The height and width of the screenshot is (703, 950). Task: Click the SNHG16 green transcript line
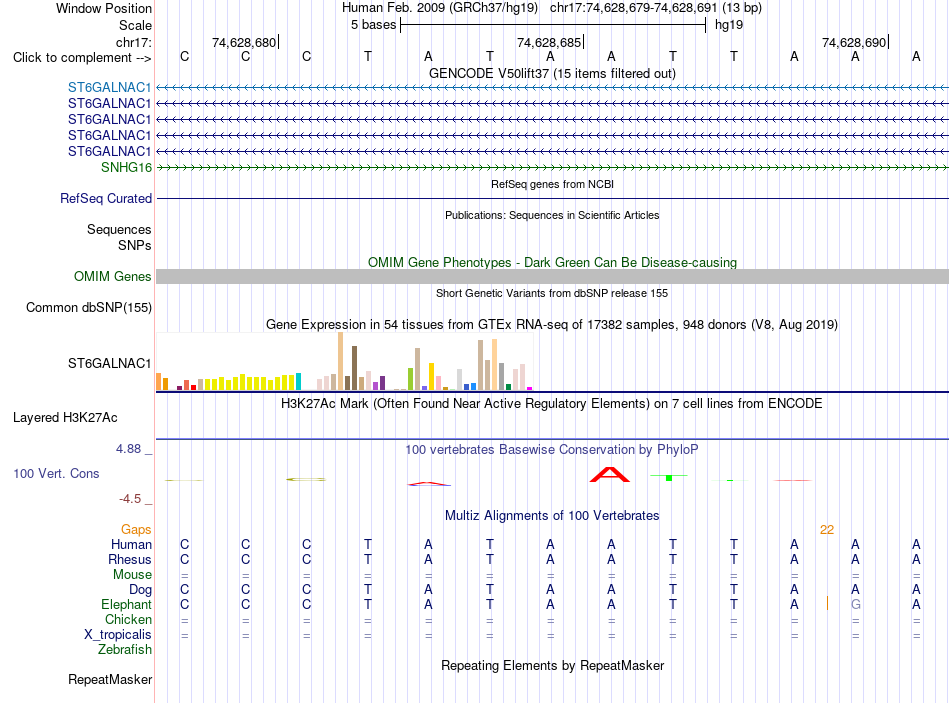click(552, 167)
